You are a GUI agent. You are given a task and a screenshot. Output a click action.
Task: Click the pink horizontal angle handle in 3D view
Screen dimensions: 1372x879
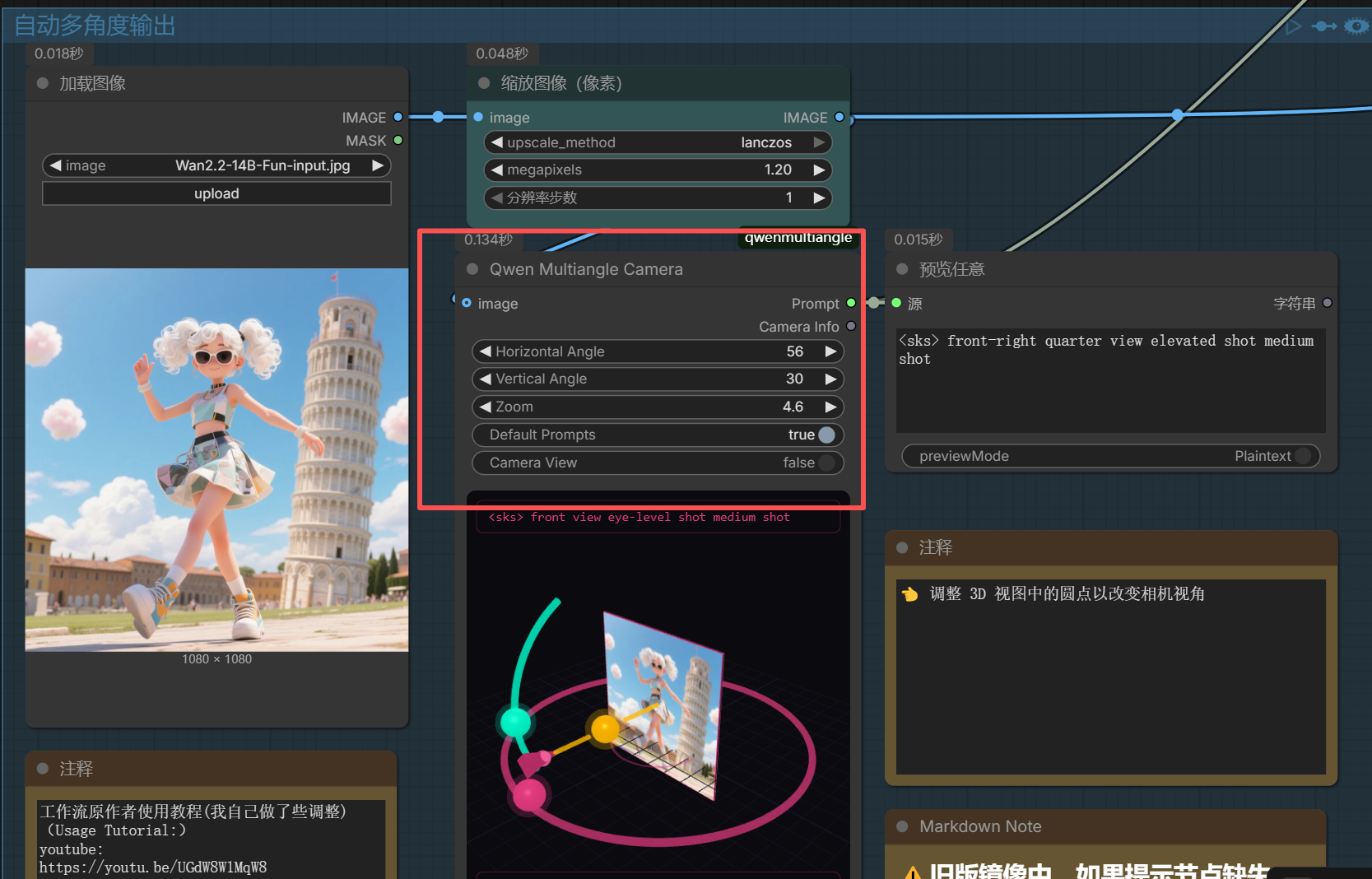(529, 795)
